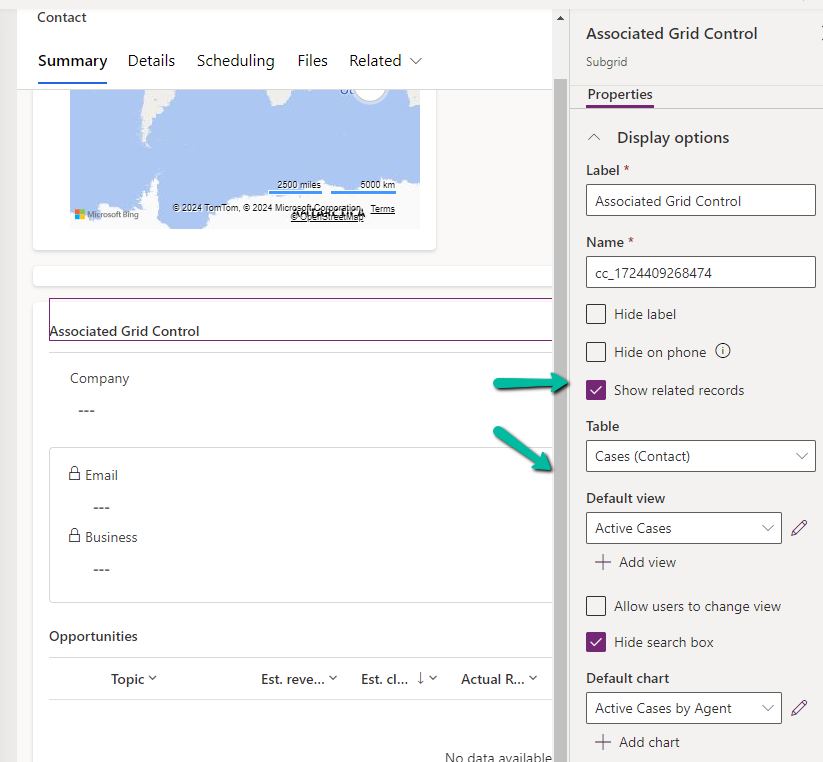Edit the Active Cases view with pencil icon
The height and width of the screenshot is (762, 823).
[x=799, y=528]
